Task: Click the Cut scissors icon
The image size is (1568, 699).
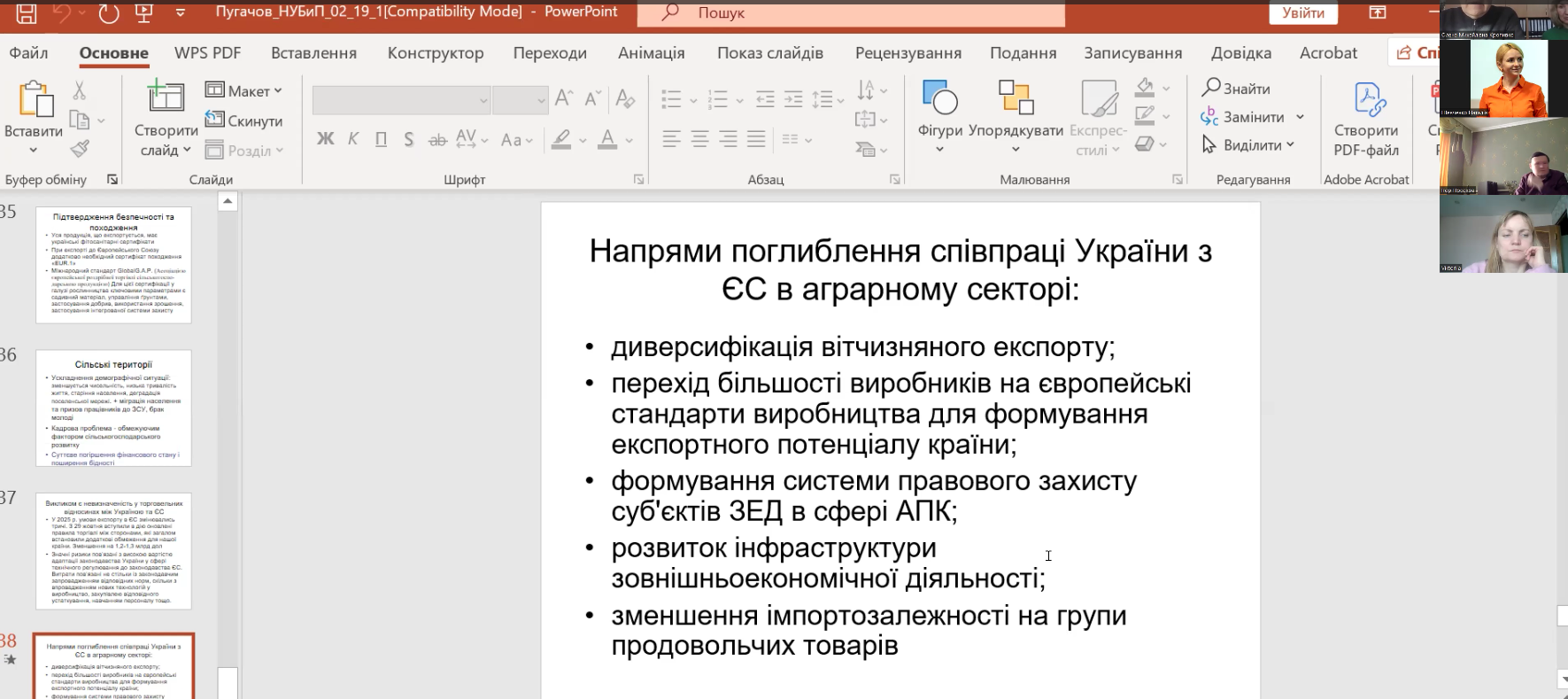Action: (80, 90)
